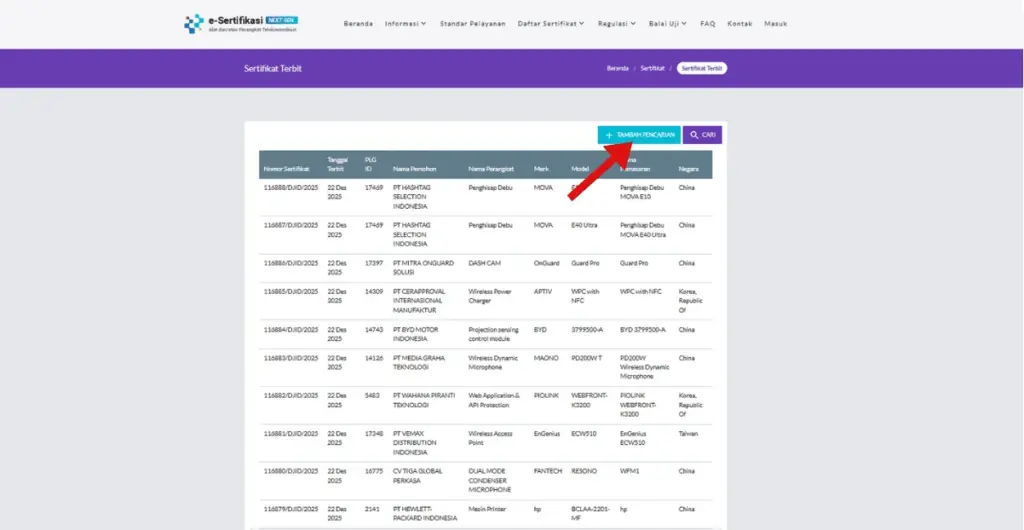Click the magnifier icon on Cari
The width and height of the screenshot is (1024, 530).
694,134
